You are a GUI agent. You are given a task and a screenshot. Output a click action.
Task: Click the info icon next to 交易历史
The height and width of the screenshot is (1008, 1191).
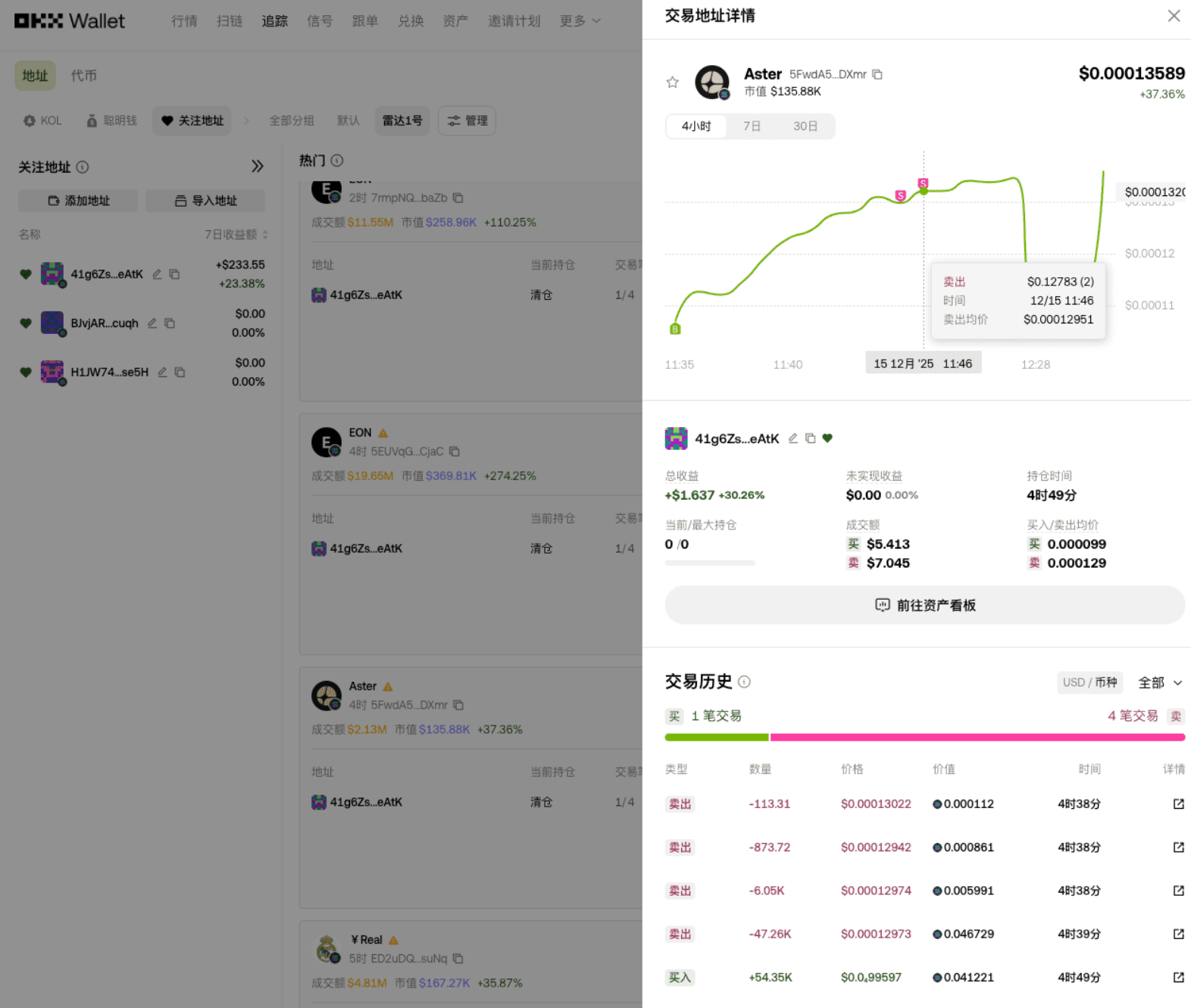745,682
